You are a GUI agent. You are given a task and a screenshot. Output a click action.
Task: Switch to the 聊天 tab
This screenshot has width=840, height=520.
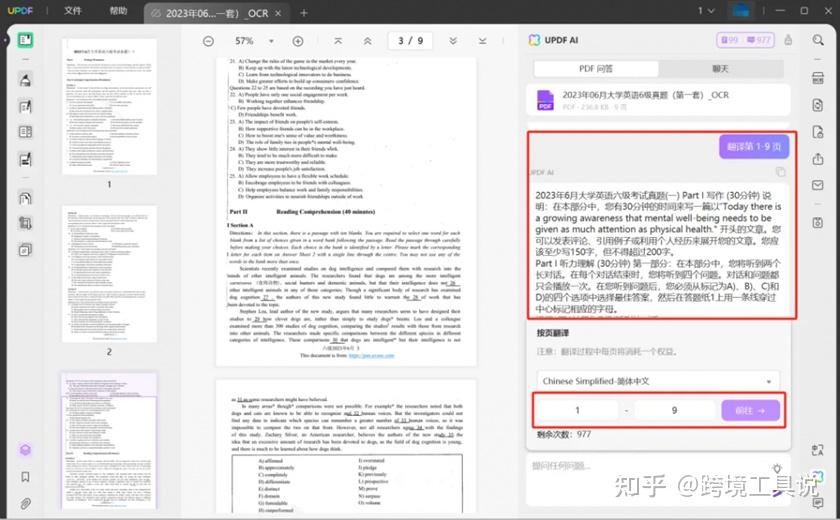coord(721,69)
